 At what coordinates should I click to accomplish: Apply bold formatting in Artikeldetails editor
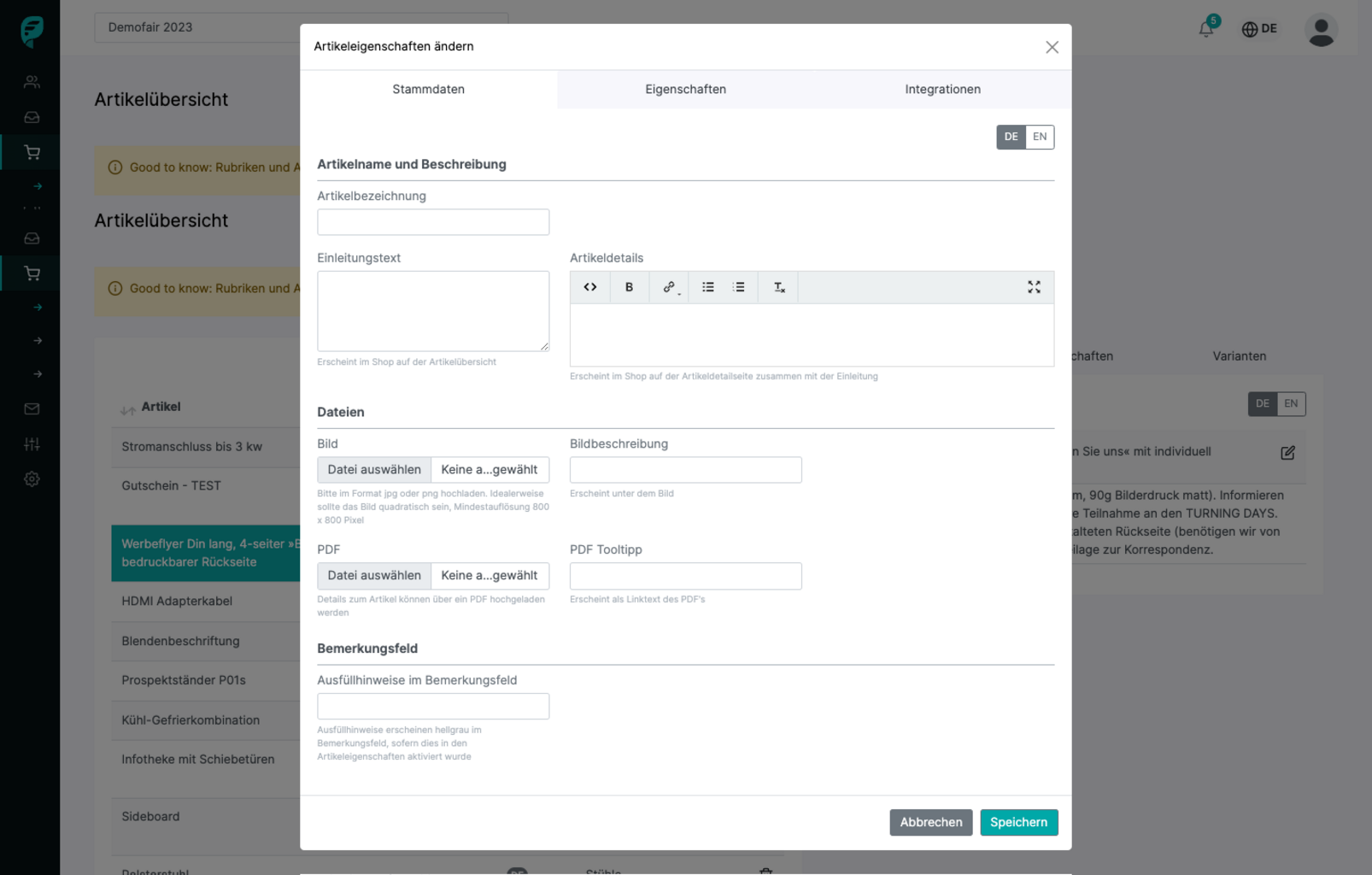629,287
